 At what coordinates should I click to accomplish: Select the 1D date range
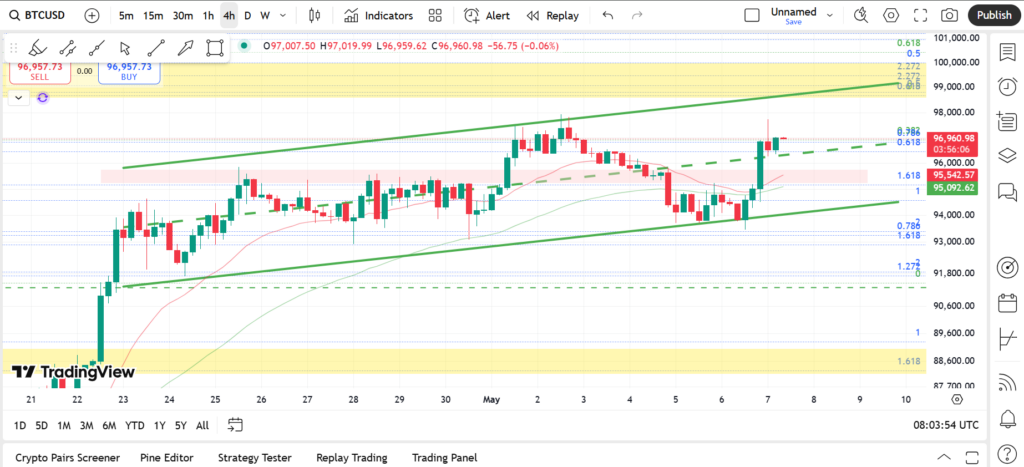point(20,425)
